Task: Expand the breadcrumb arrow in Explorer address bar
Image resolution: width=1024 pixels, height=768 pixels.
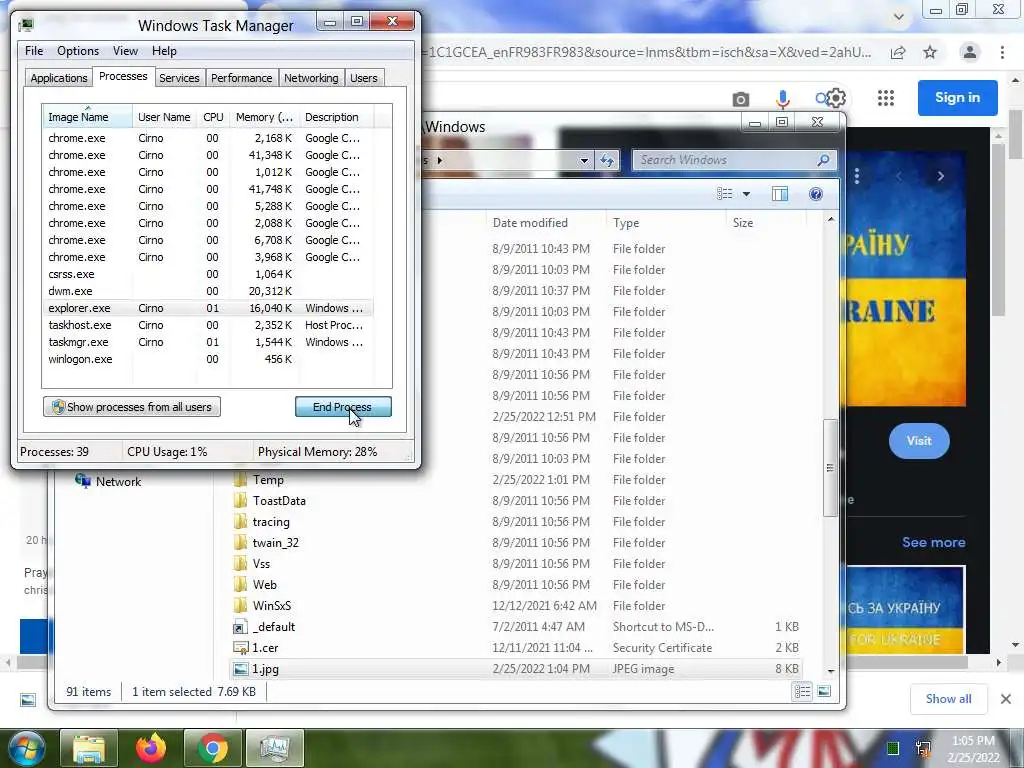Action: pos(440,160)
